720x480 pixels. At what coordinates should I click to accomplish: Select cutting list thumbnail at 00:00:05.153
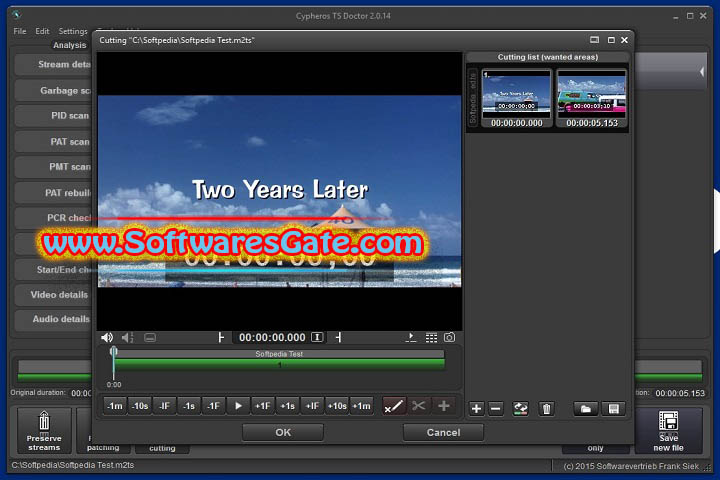(x=591, y=98)
